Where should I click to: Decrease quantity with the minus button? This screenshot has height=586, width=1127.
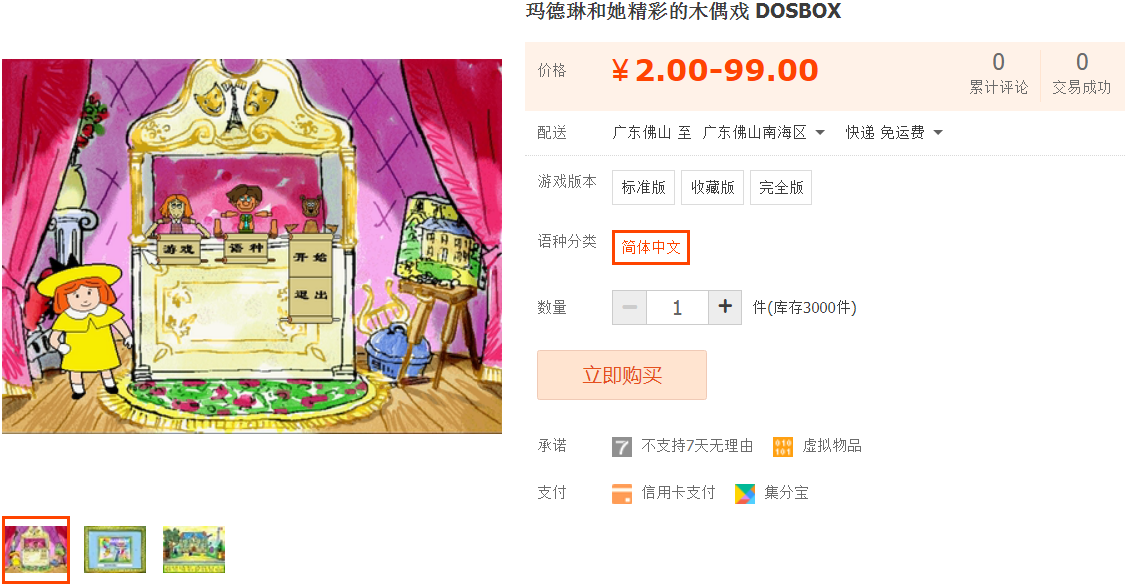(630, 307)
